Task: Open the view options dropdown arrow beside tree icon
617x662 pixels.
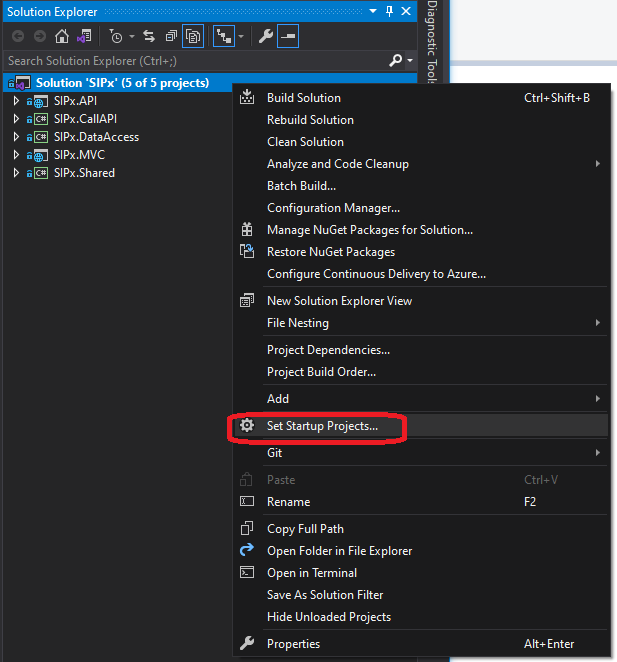Action: point(241,37)
